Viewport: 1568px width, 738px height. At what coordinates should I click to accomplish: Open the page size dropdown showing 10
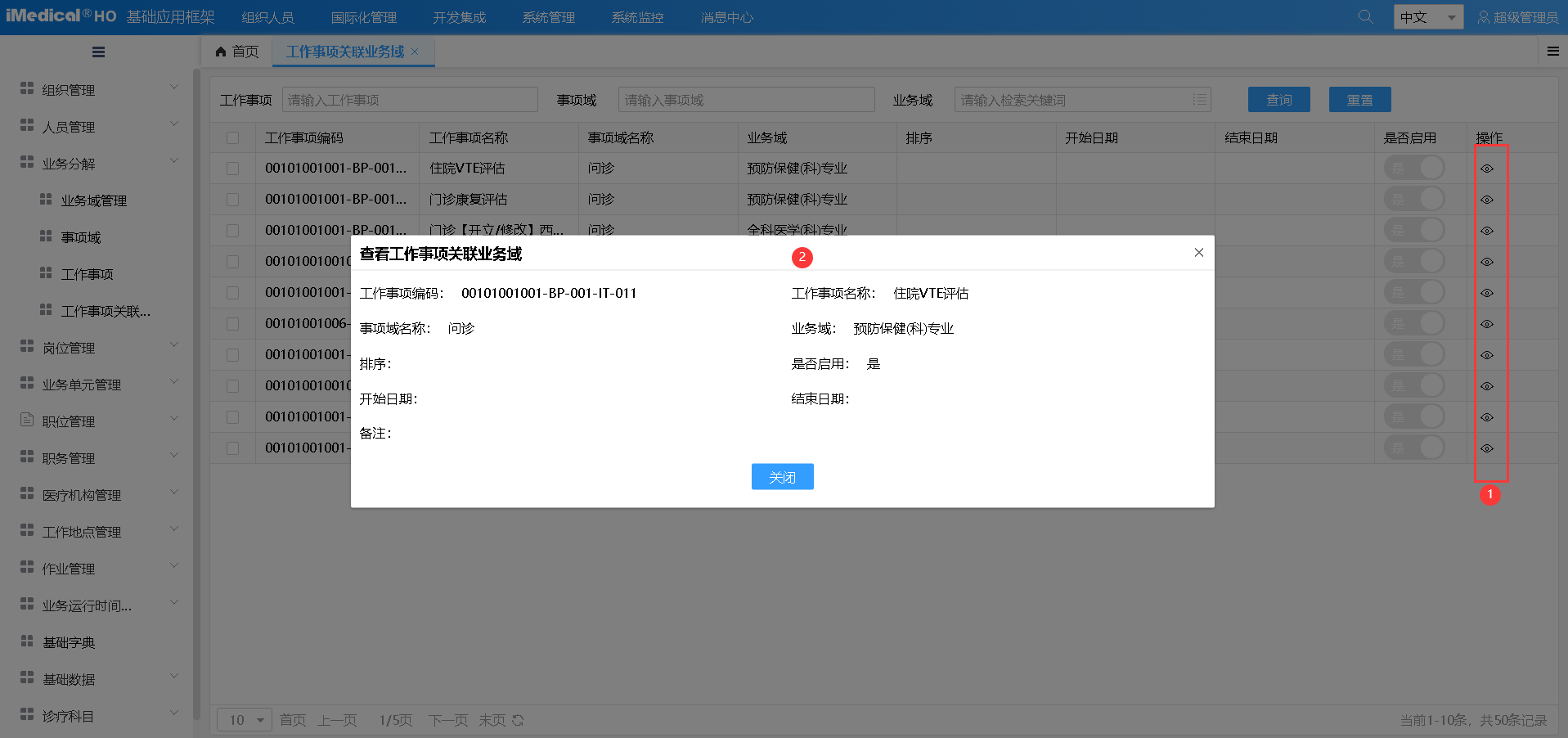(243, 720)
